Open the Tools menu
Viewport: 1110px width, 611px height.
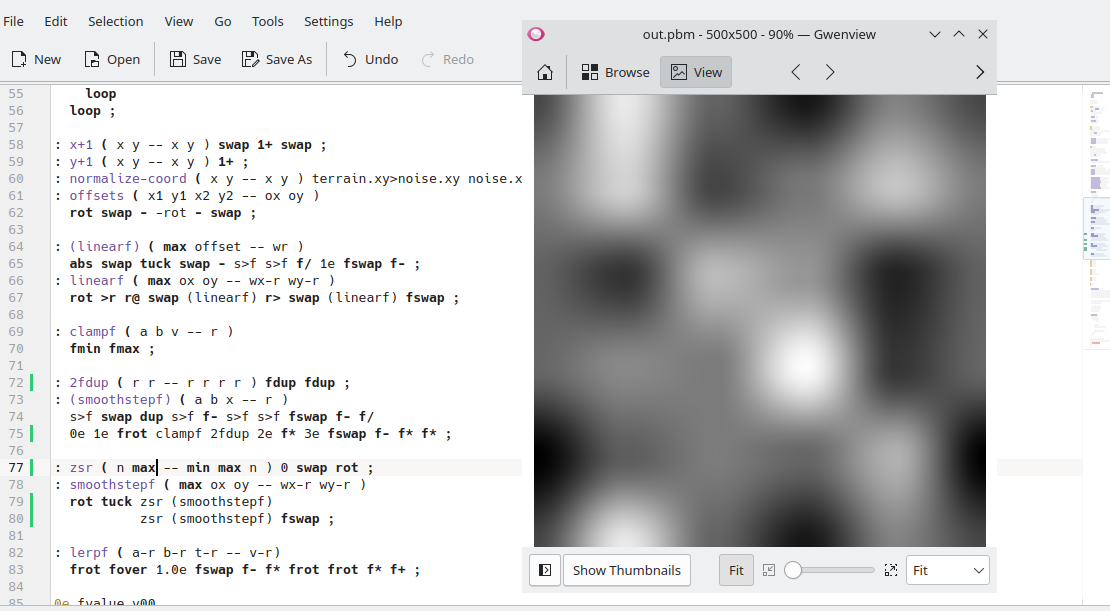268,21
